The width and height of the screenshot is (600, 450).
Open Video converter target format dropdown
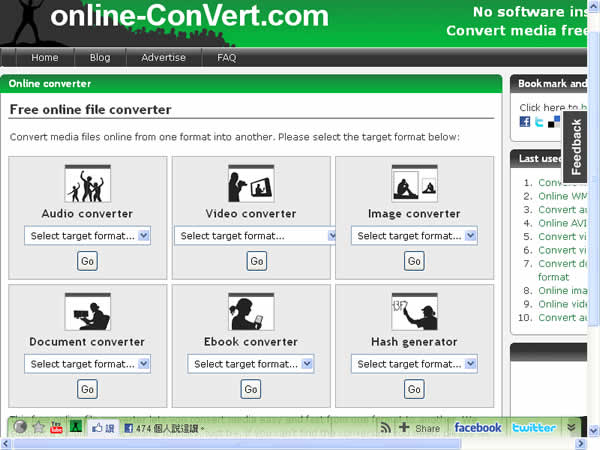click(x=255, y=236)
